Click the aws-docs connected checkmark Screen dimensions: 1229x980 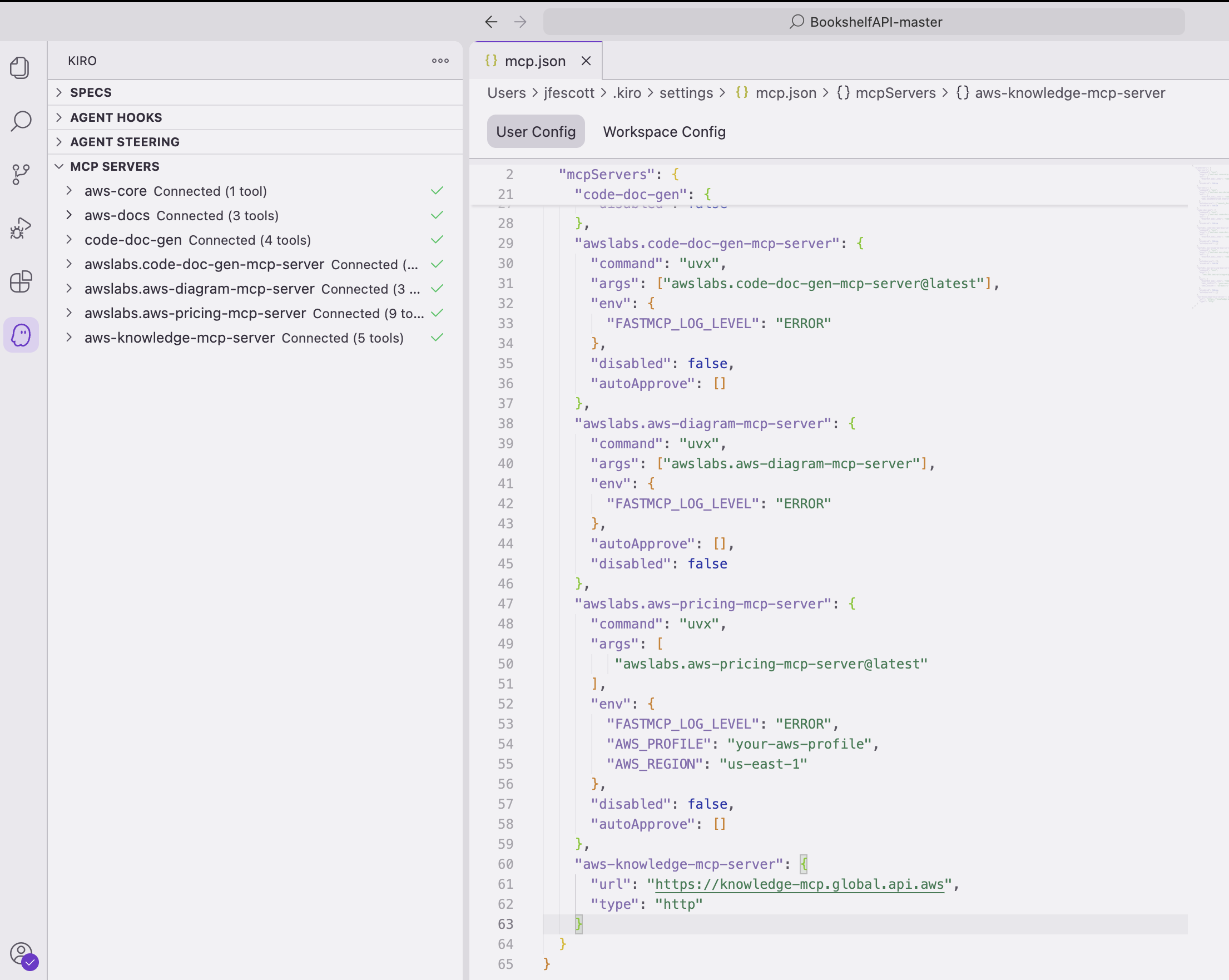[x=437, y=215]
